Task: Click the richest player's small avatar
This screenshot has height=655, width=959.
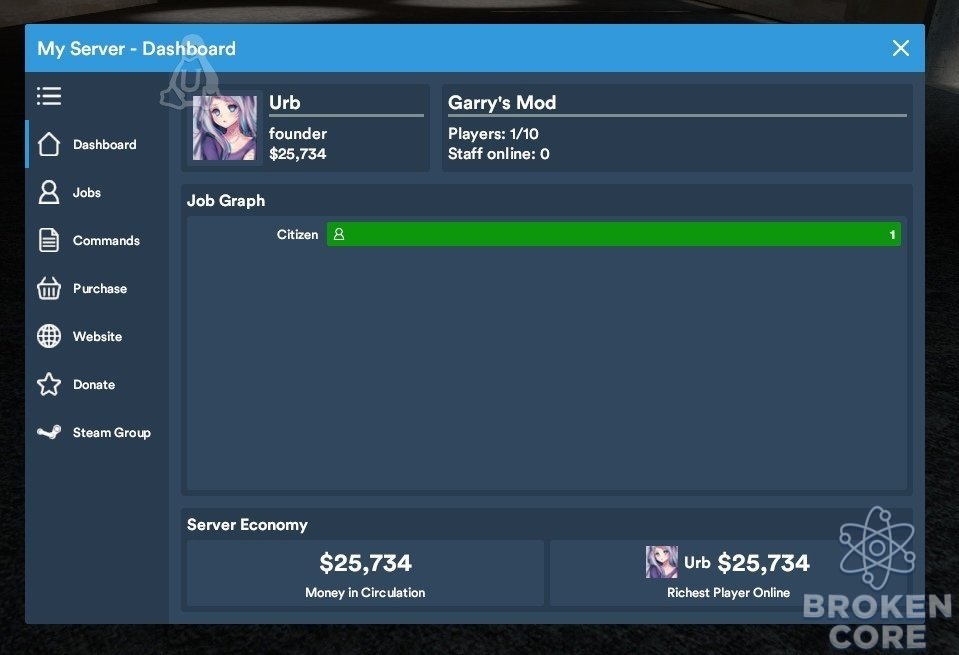Action: 662,562
